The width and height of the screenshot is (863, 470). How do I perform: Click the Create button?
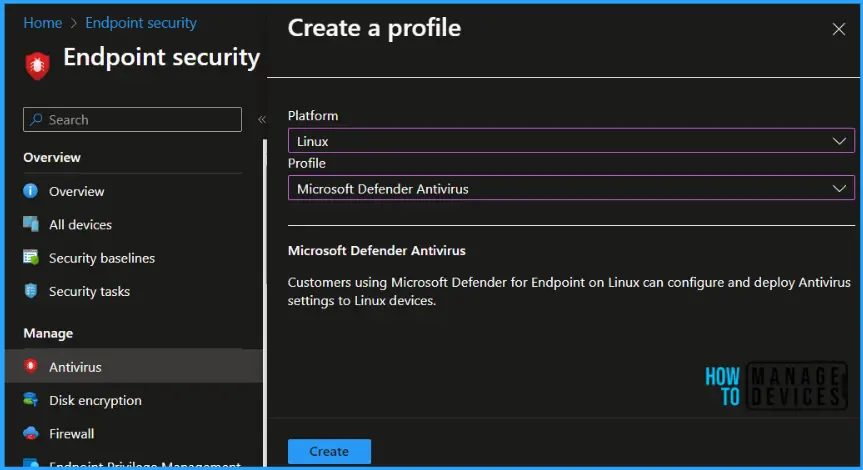(x=329, y=451)
